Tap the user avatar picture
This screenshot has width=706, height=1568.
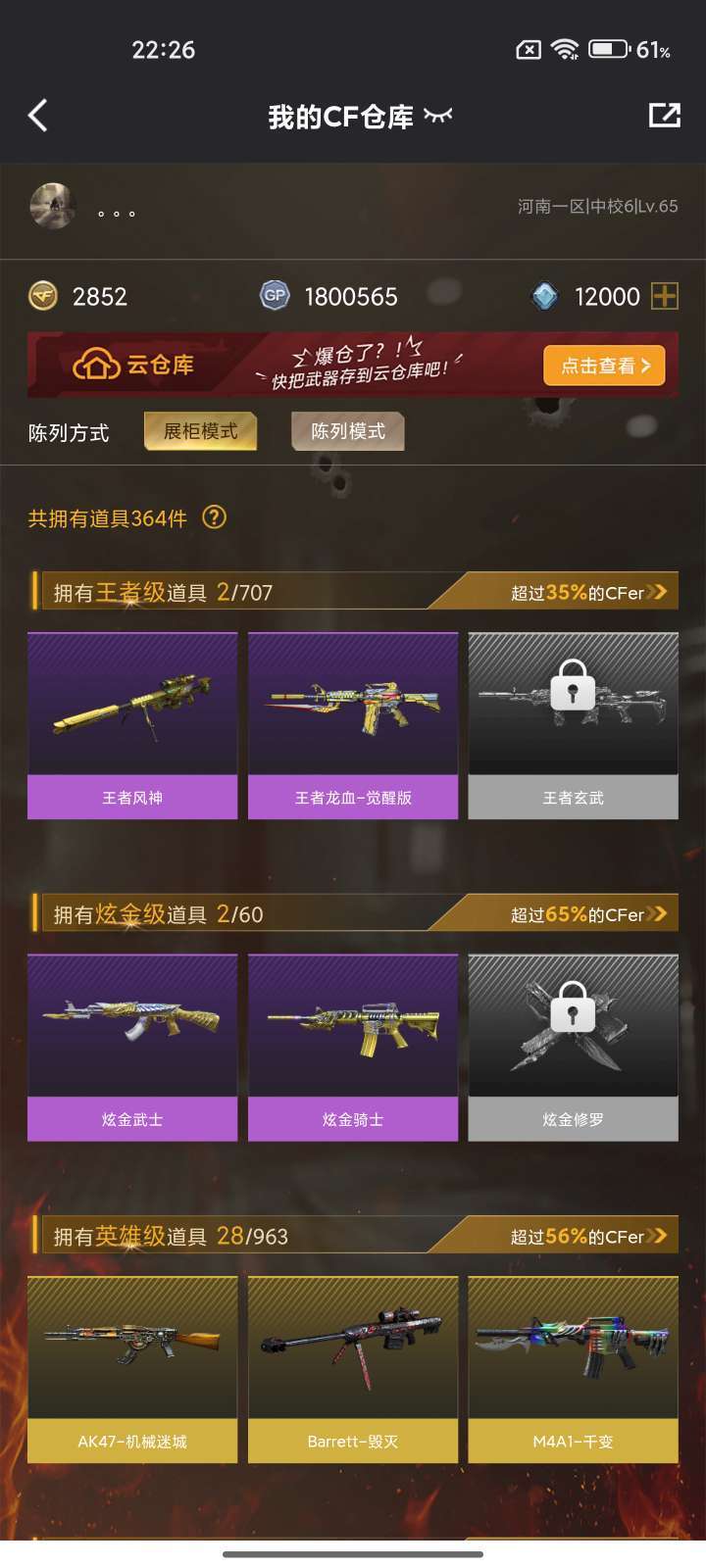point(52,206)
